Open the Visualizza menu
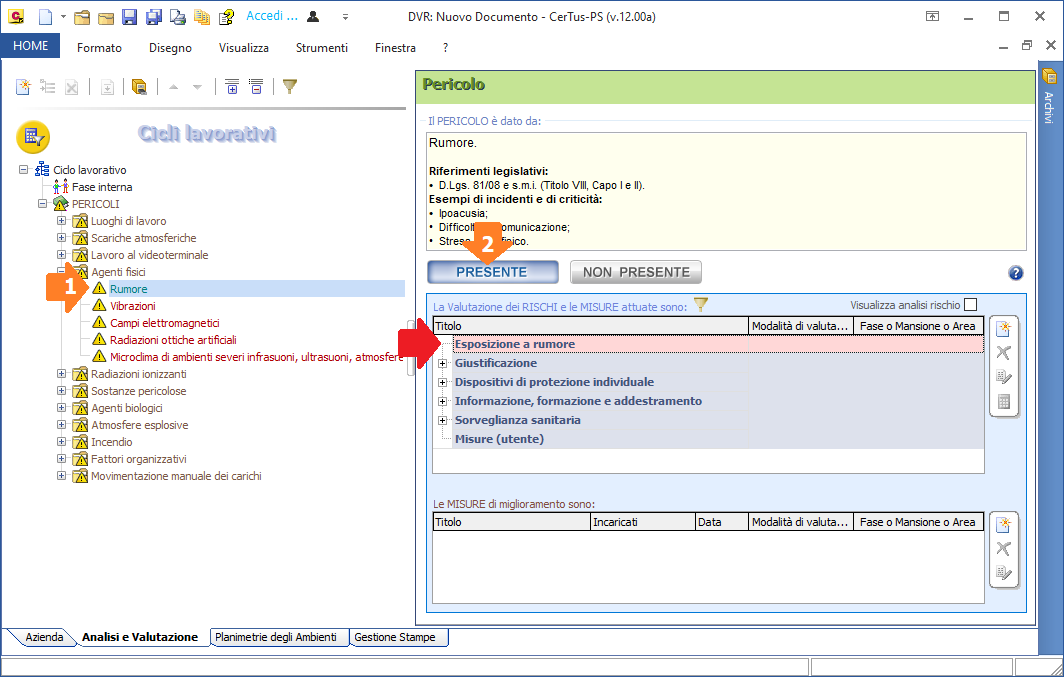Screen dimensions: 1064x677 point(244,47)
